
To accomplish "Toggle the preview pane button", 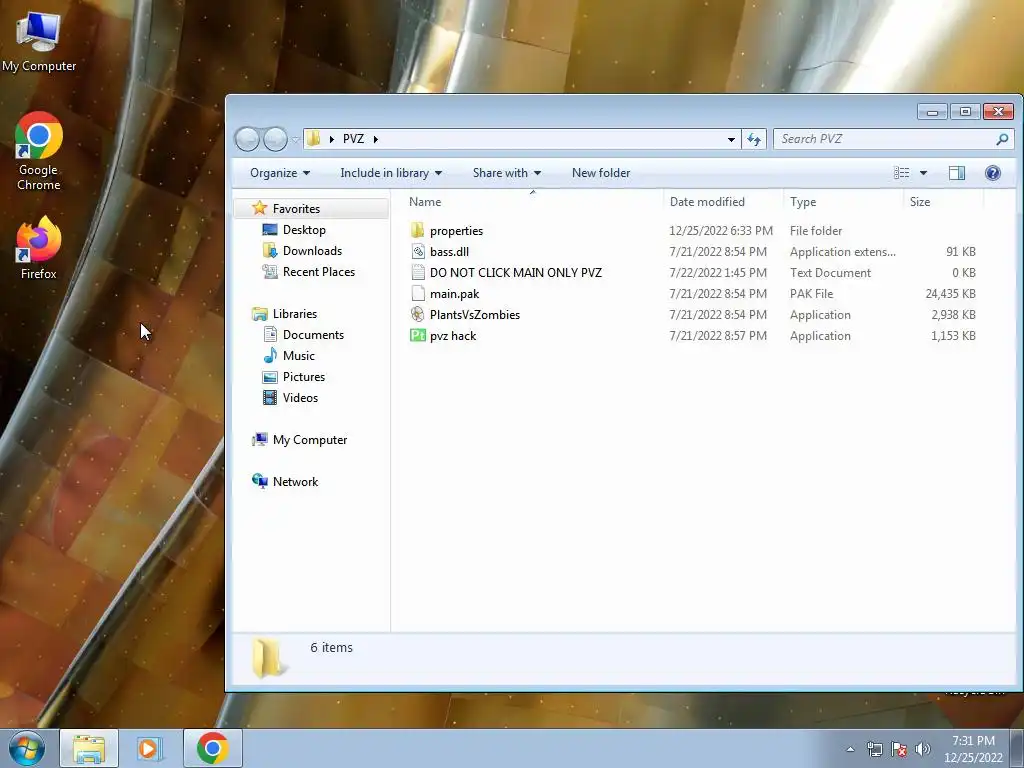I will [x=957, y=173].
